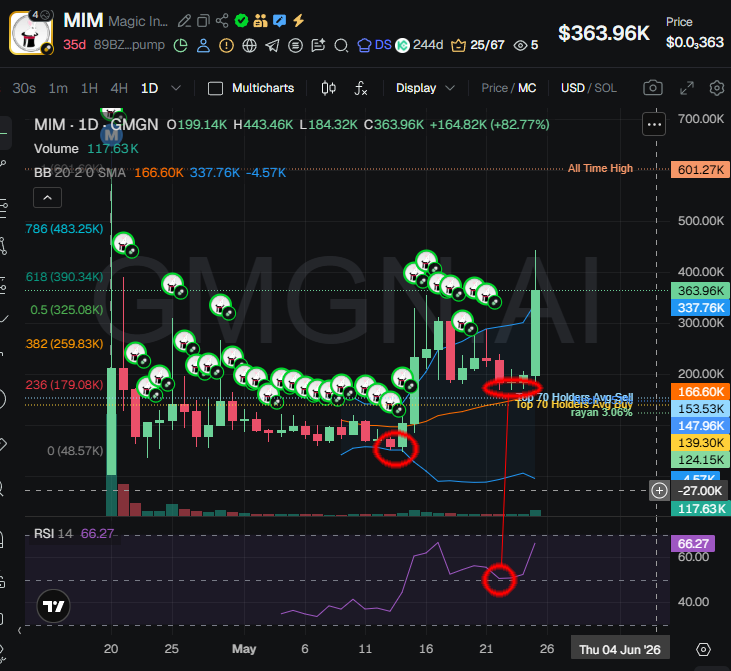The height and width of the screenshot is (671, 731).
Task: Click the bottom-right go-to-realtime target icon
Action: (x=703, y=649)
